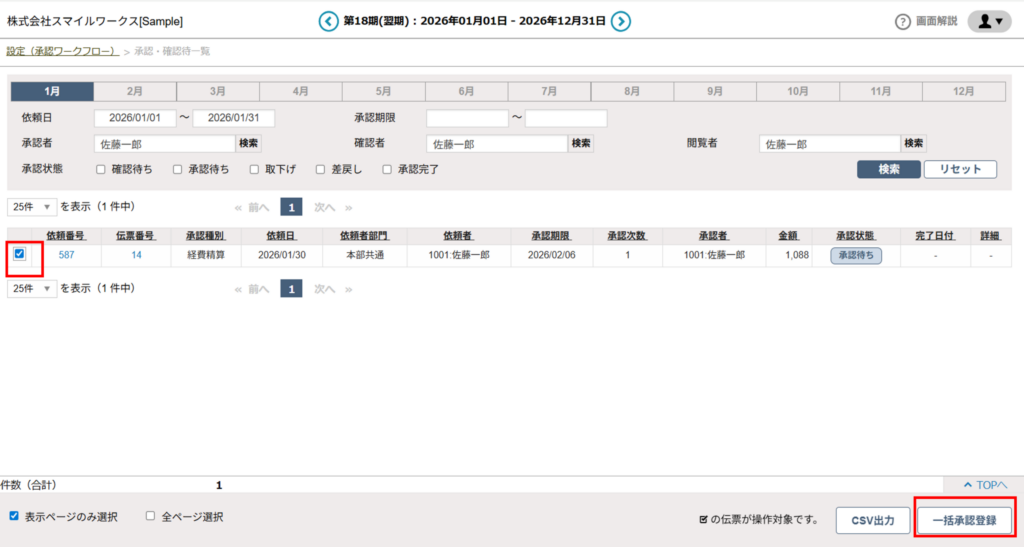This screenshot has width=1024, height=547.
Task: Click the 承認期限 start date field
Action: (x=467, y=118)
